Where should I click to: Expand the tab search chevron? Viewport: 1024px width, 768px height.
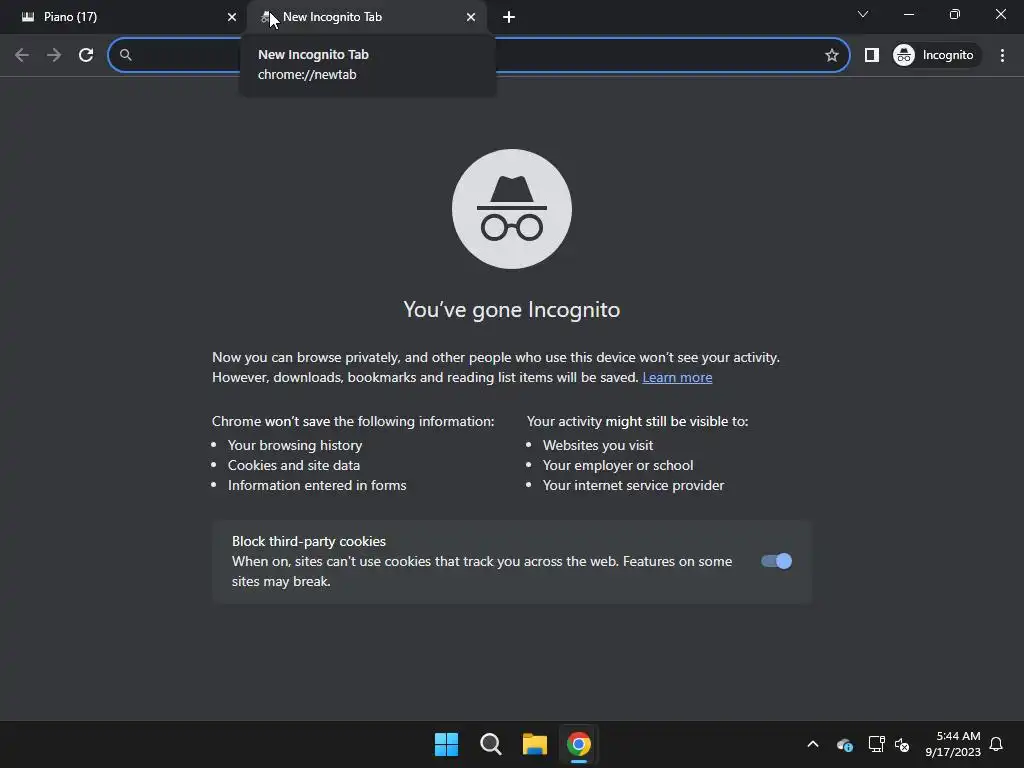pos(863,14)
